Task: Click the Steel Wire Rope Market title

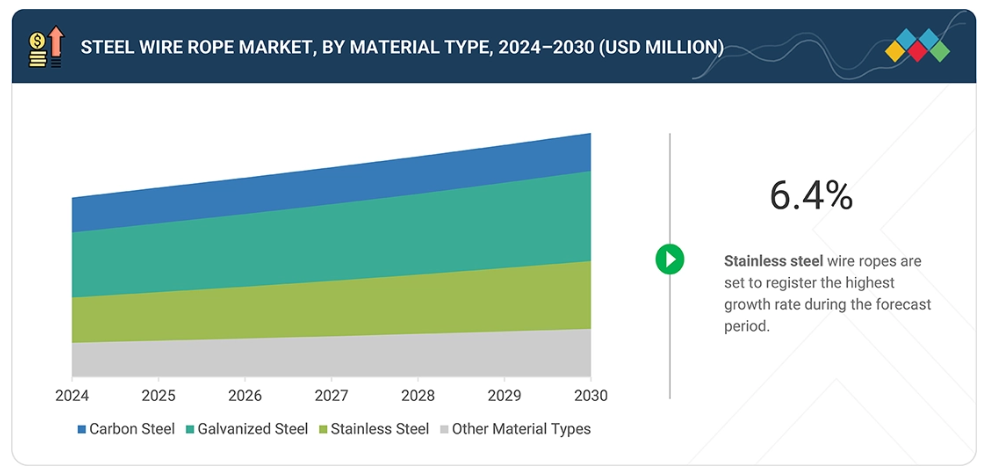Action: (402, 47)
